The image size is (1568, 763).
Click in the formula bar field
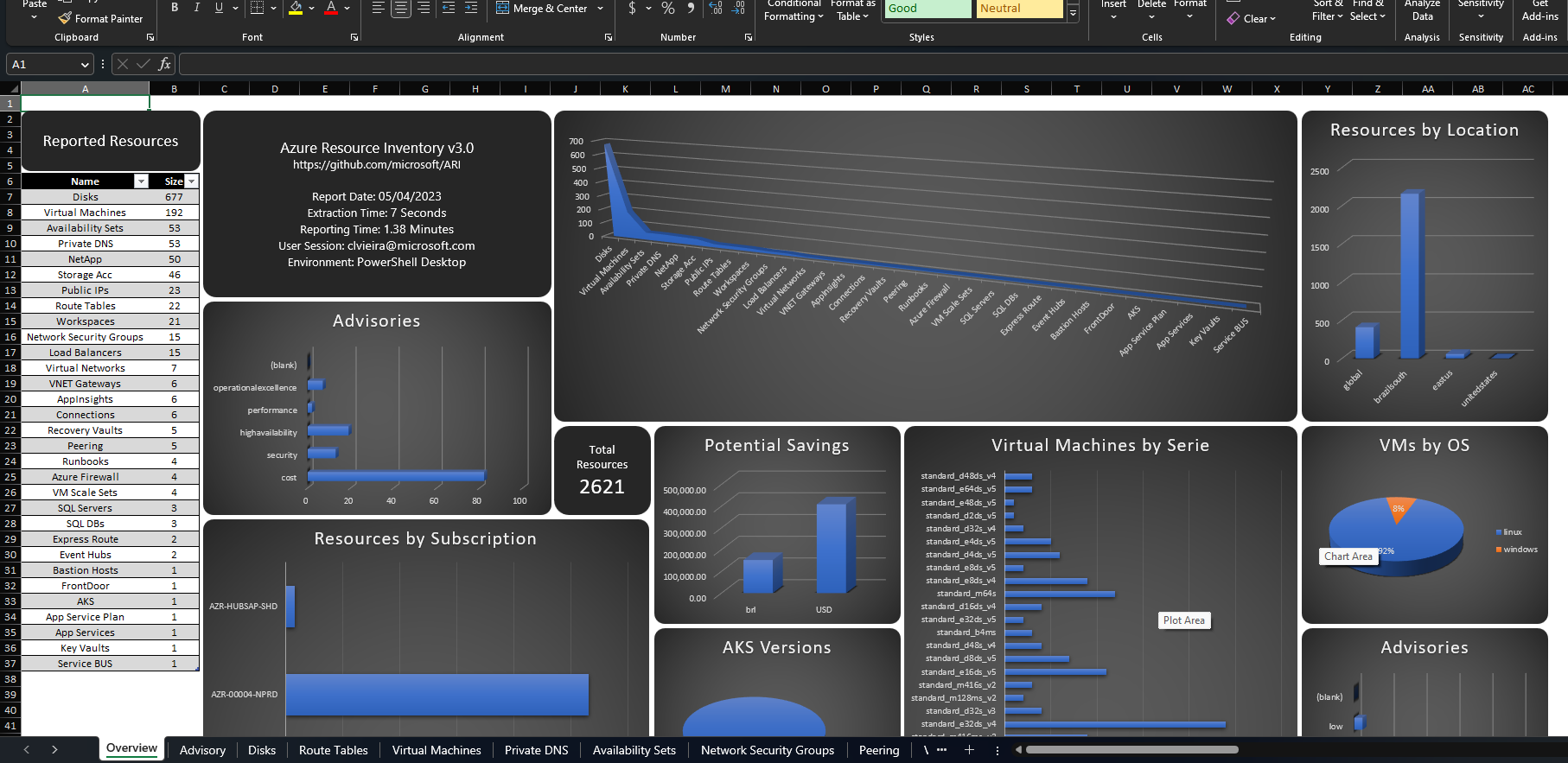[872, 64]
